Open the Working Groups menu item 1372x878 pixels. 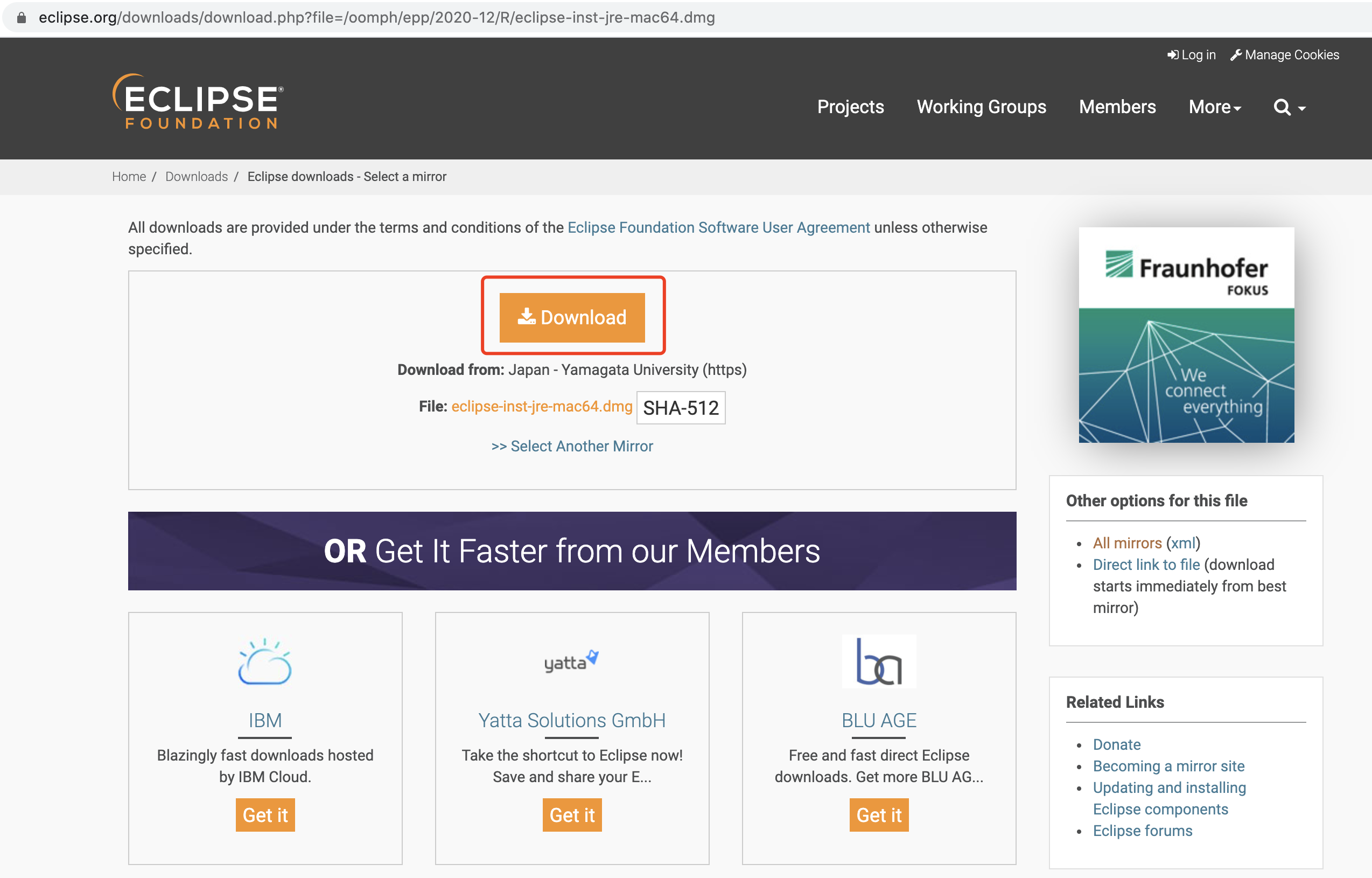(981, 107)
